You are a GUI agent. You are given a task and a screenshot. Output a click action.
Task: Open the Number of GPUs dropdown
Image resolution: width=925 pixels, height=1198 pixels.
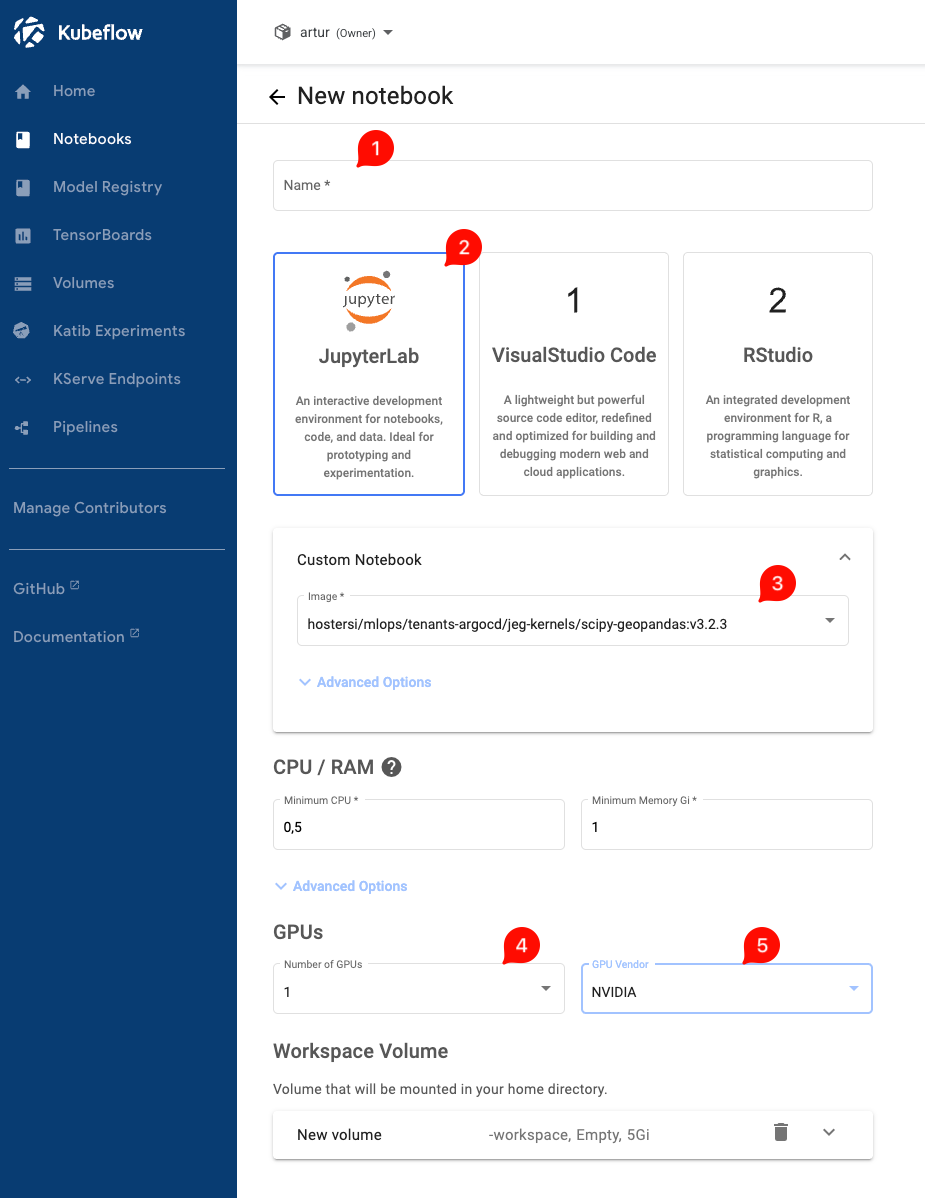[x=419, y=989]
